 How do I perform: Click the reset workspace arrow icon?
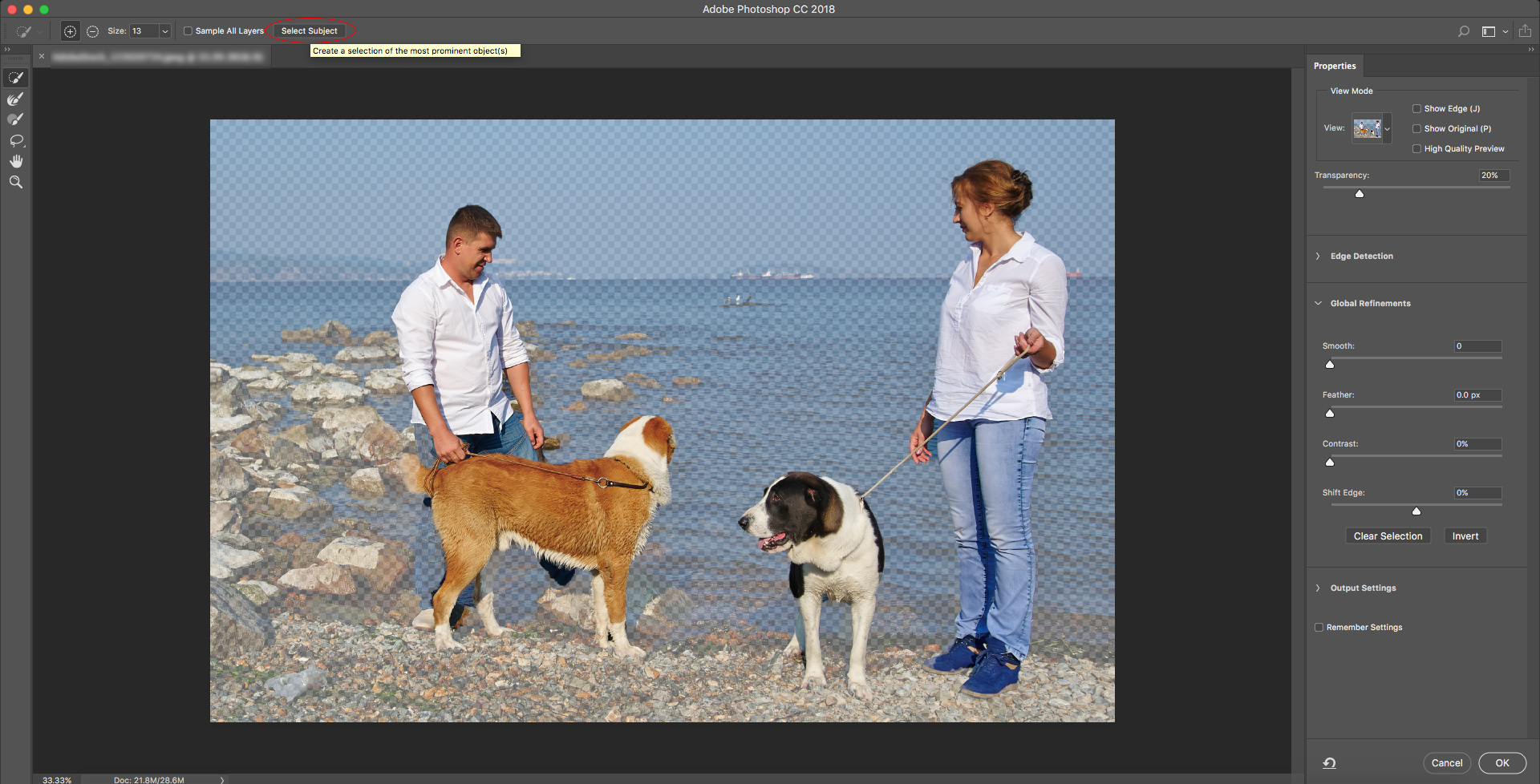pos(1329,763)
